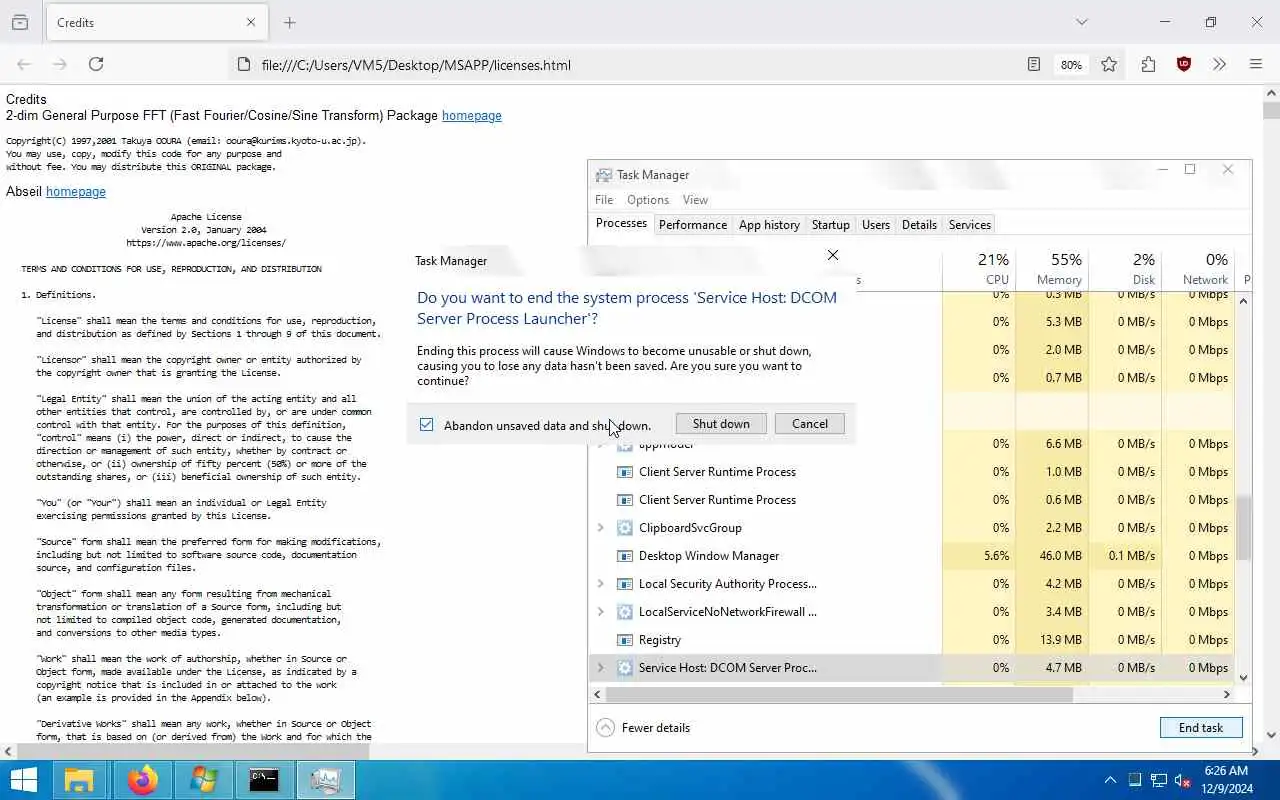
Task: Open the Abseil homepage link
Action: 76,192
